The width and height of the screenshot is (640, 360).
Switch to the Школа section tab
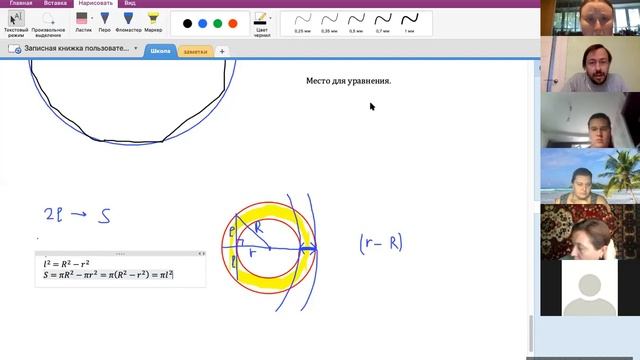160,51
